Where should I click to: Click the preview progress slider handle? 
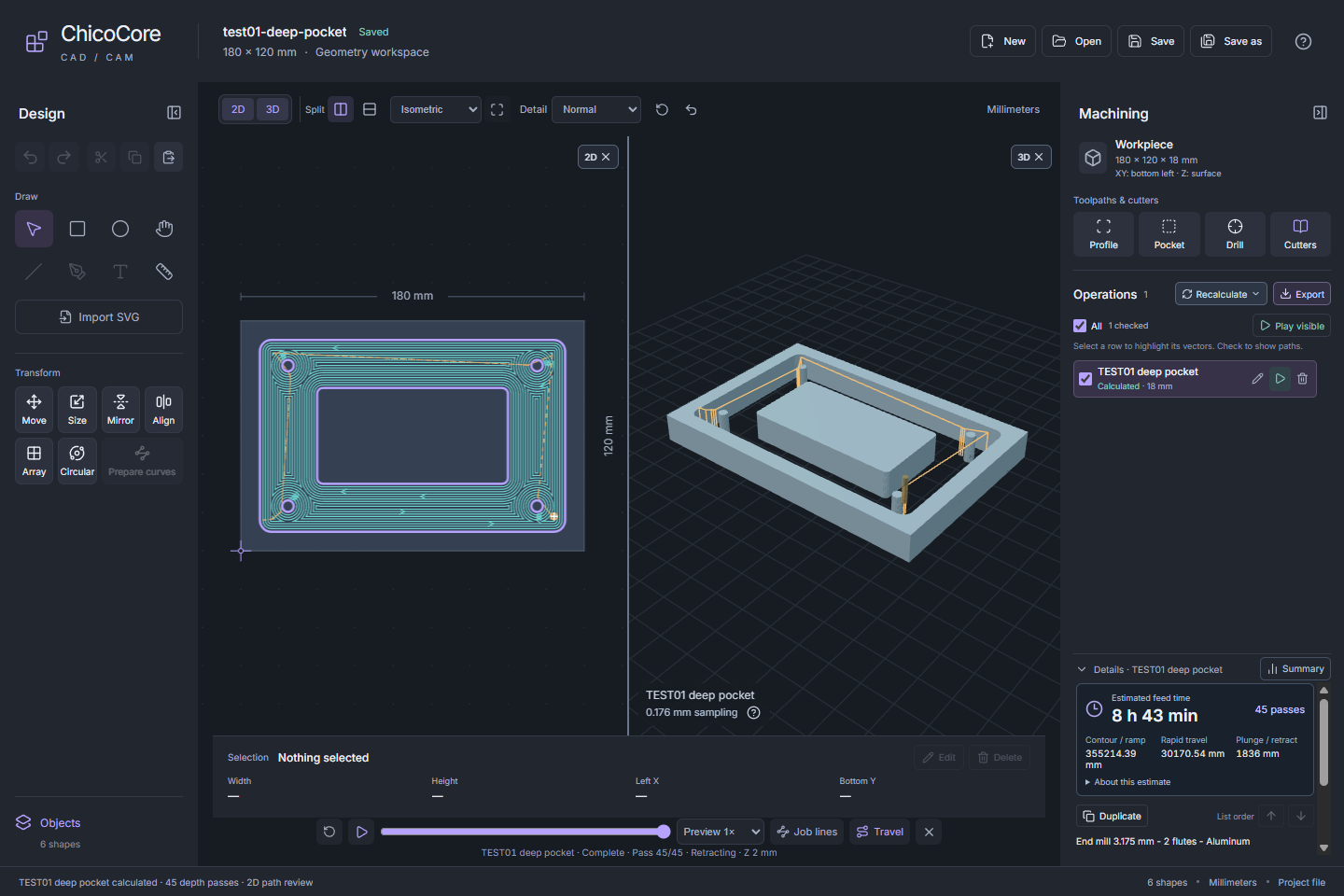click(x=664, y=832)
